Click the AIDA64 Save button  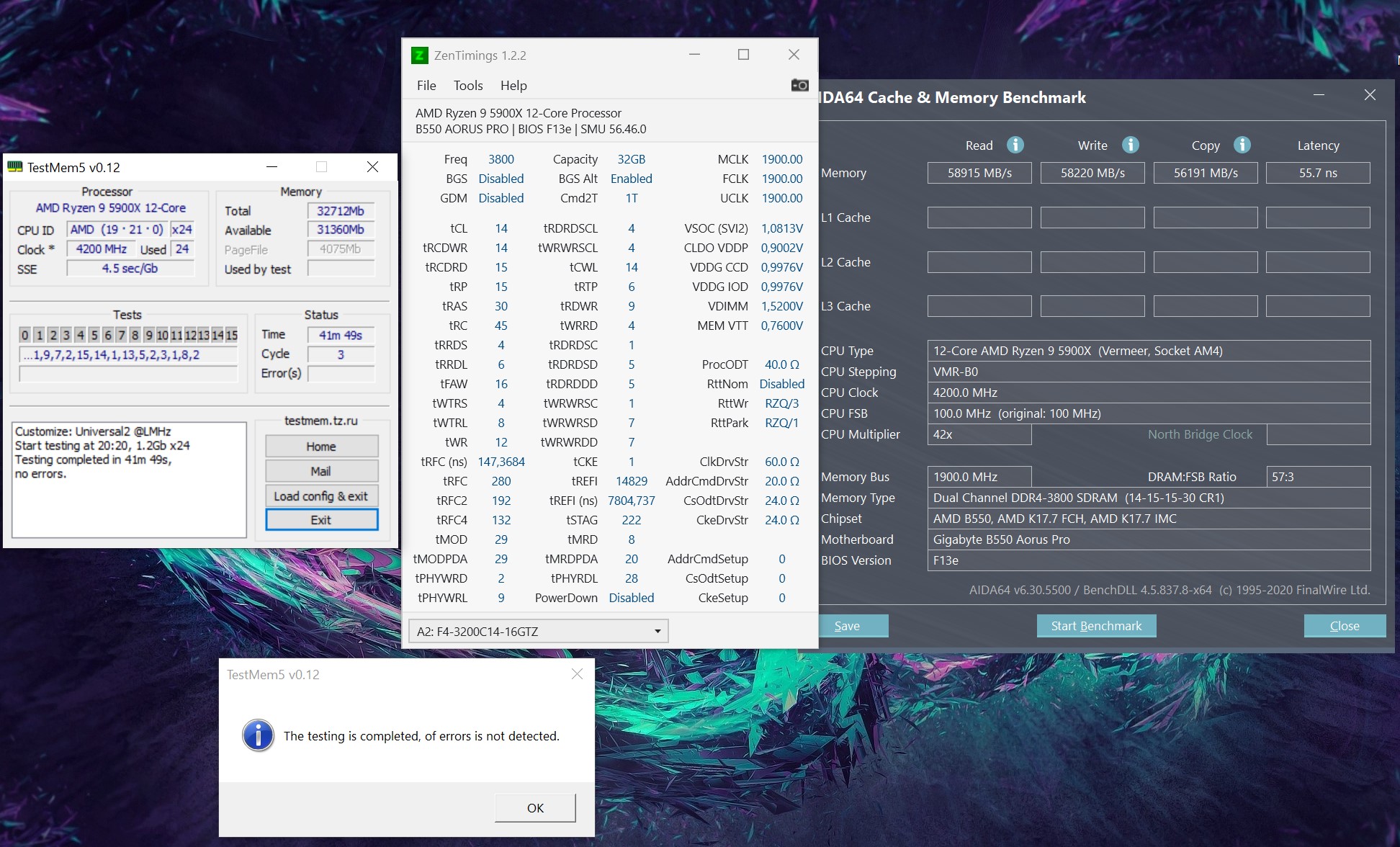(848, 626)
